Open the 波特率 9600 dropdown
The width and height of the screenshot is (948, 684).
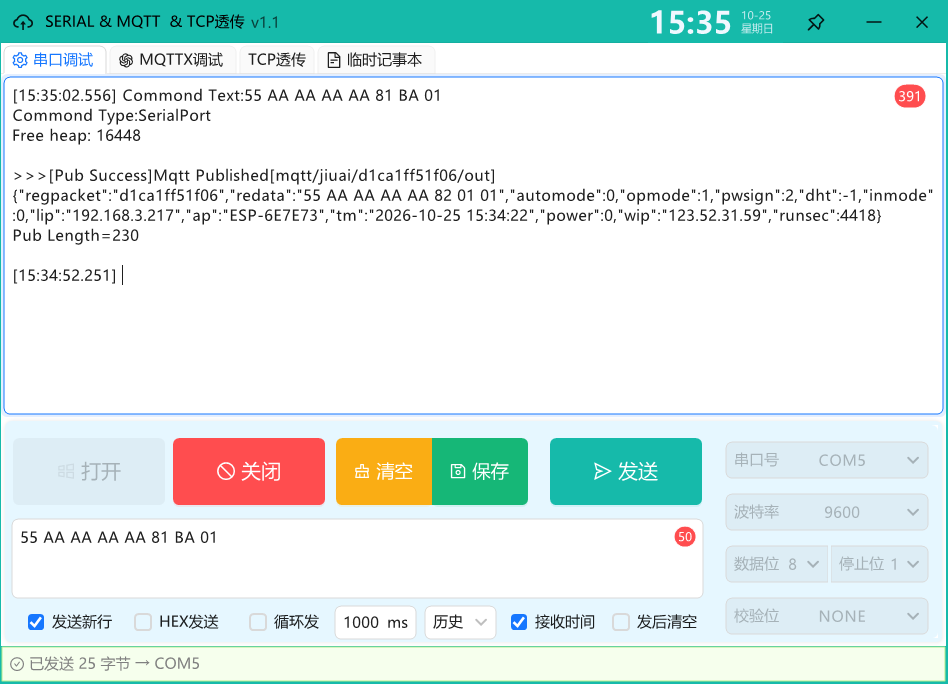[x=826, y=512]
